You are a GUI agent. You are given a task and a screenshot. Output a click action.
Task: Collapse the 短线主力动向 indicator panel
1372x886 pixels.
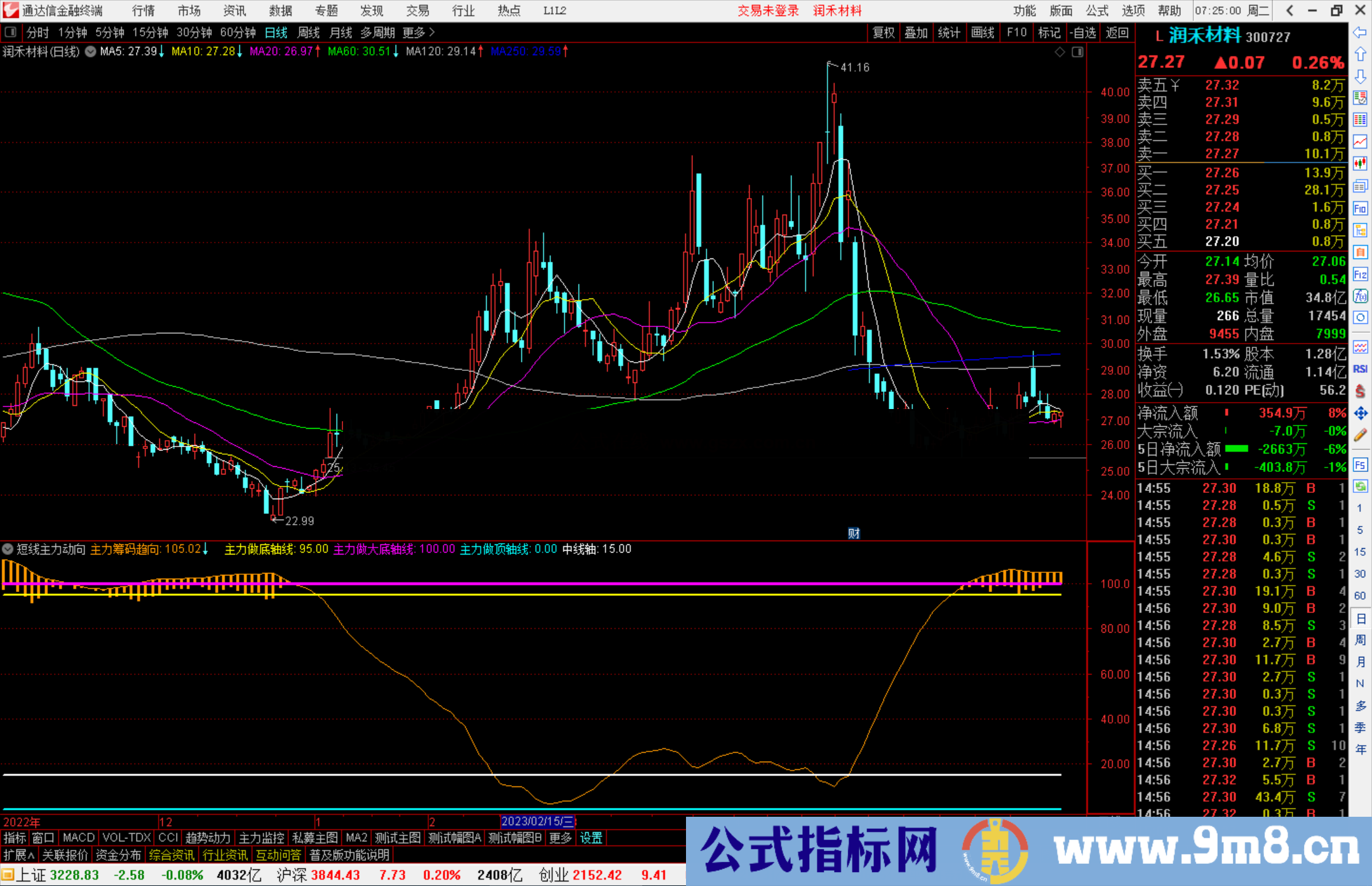click(x=8, y=549)
